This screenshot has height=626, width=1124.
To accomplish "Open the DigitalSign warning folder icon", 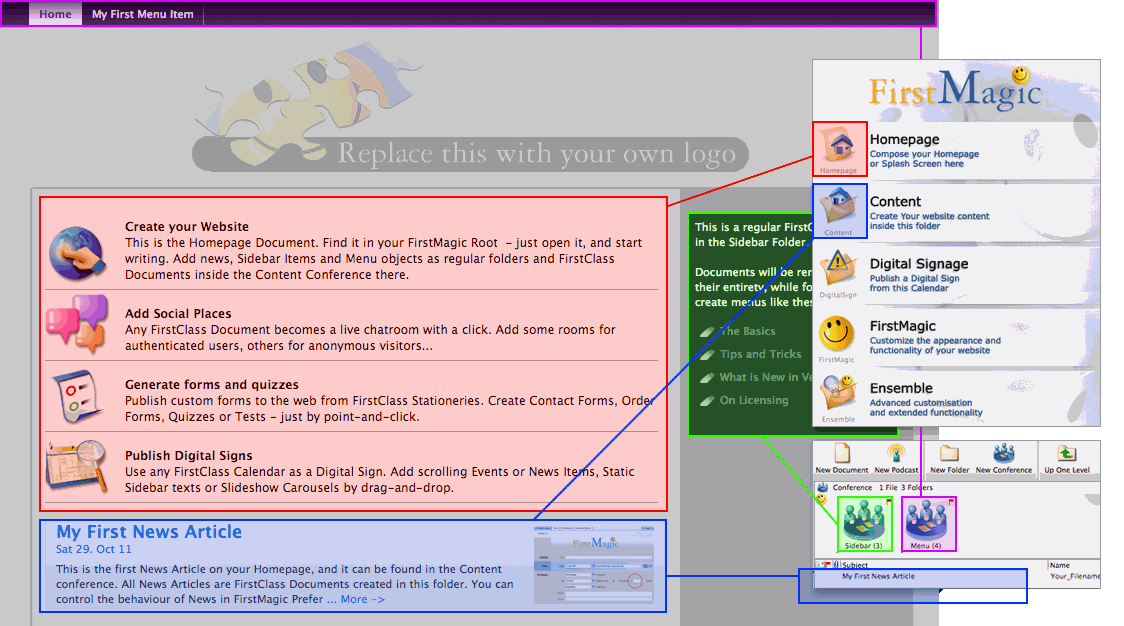I will click(x=838, y=270).
